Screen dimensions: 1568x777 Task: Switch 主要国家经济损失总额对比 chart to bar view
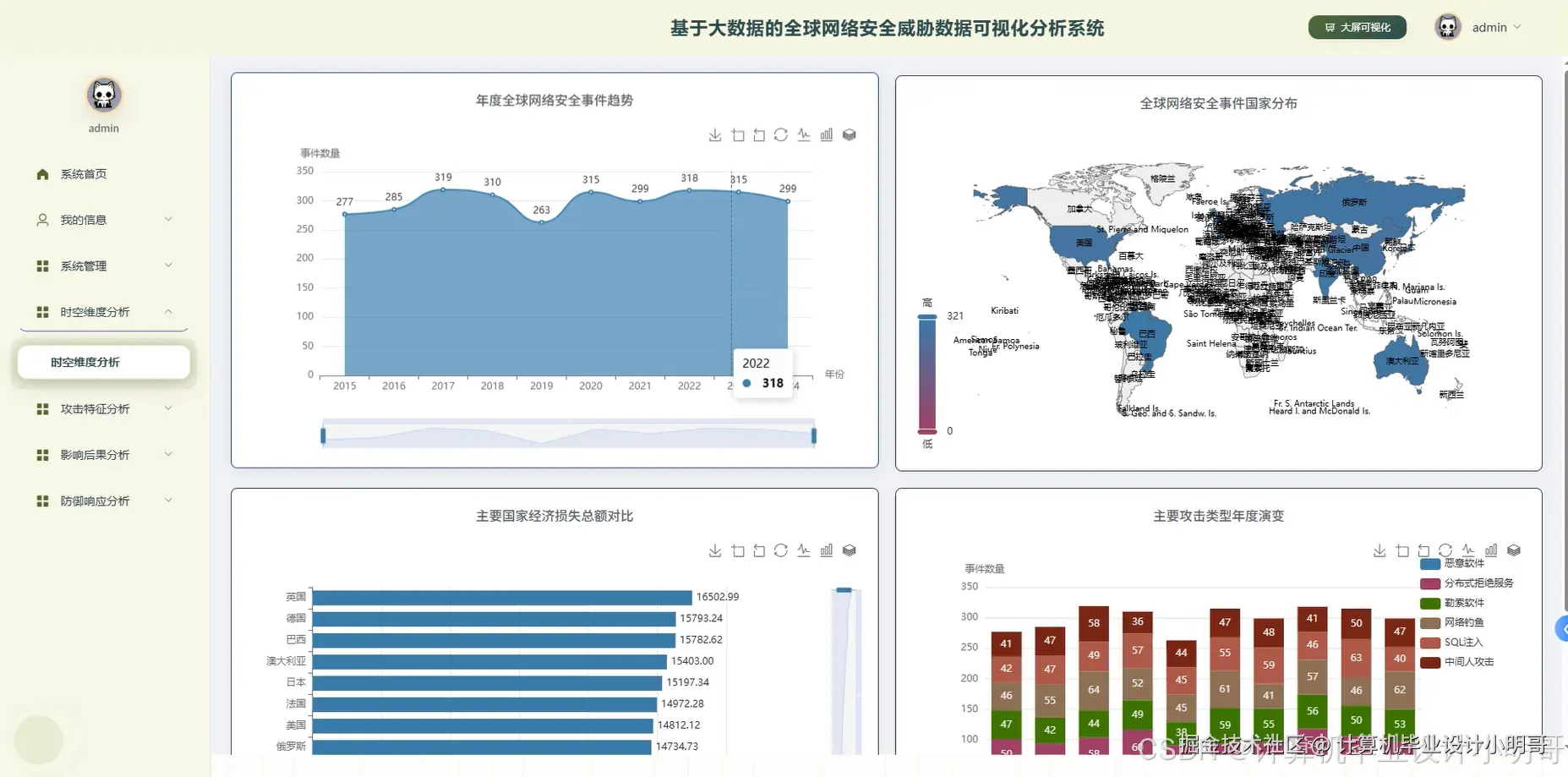point(827,550)
